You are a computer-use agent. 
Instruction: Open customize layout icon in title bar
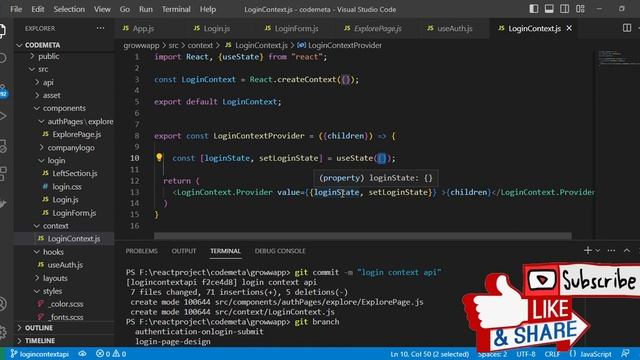point(580,9)
